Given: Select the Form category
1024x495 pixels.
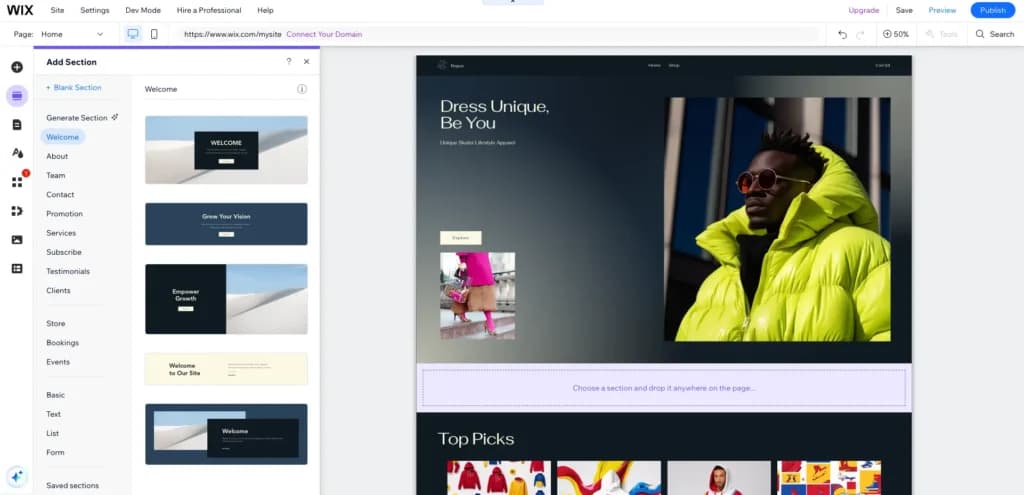Looking at the screenshot, I should pos(55,453).
